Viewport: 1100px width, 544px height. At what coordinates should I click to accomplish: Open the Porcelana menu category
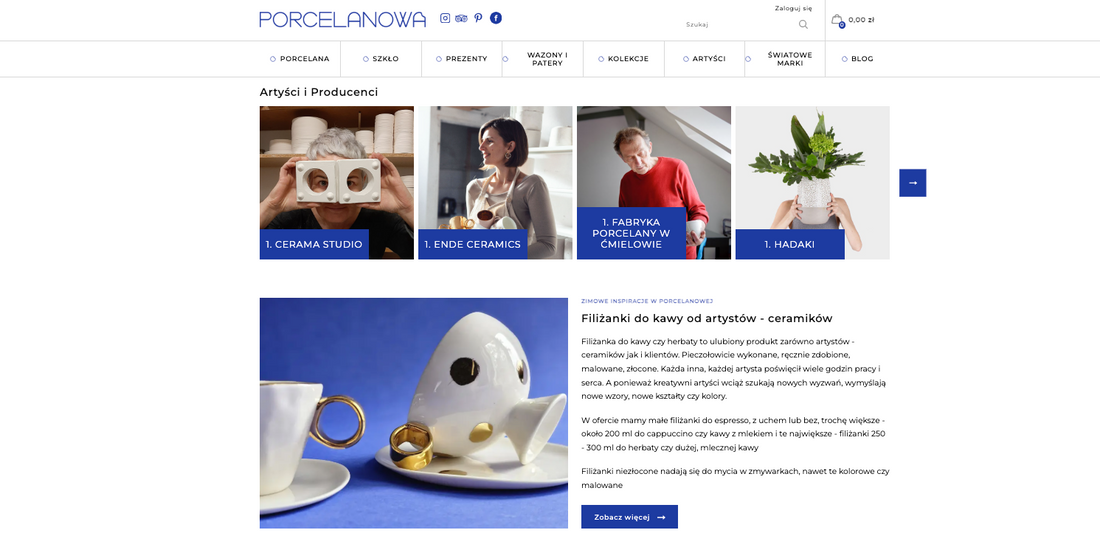tap(300, 59)
